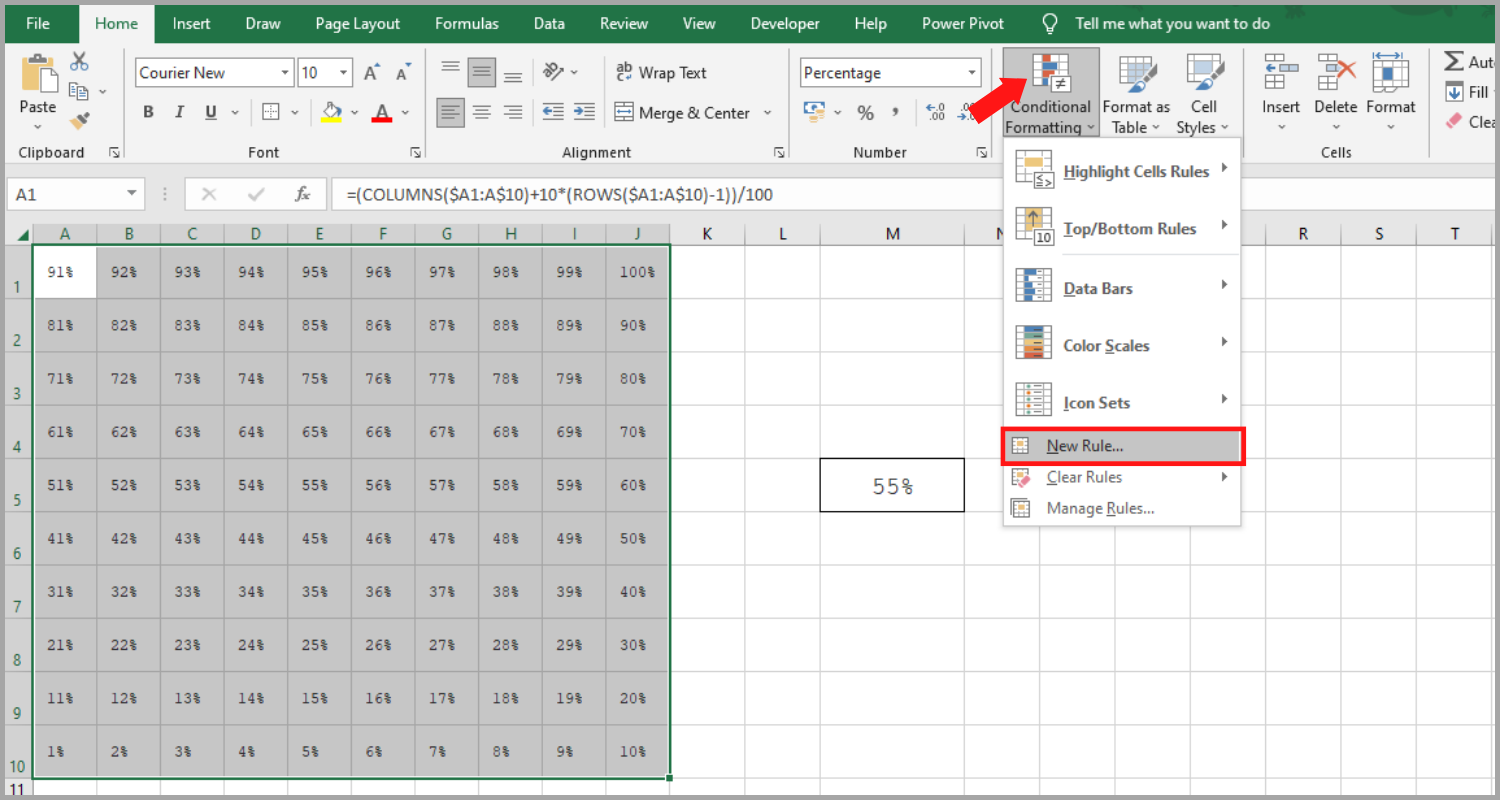
Task: Switch to the Formulas ribbon tab
Action: pyautogui.click(x=467, y=23)
